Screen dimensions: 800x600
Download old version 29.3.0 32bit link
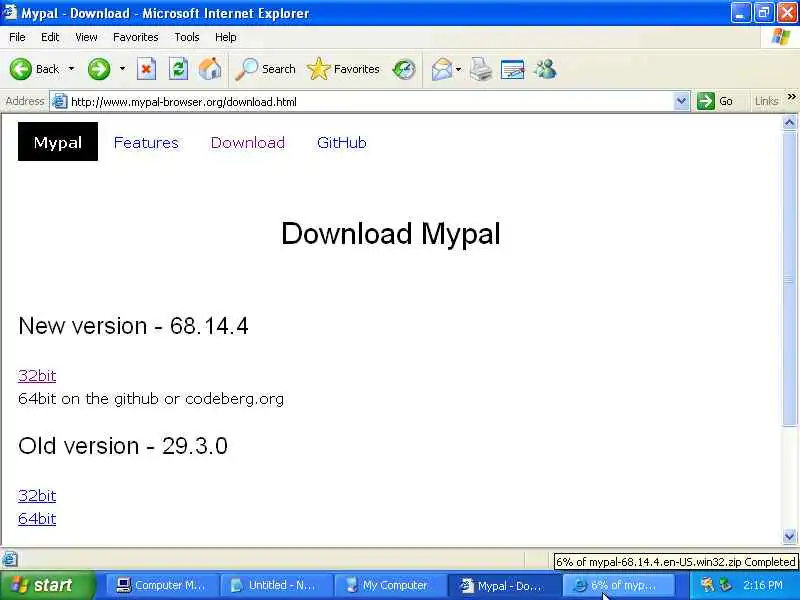click(x=37, y=495)
